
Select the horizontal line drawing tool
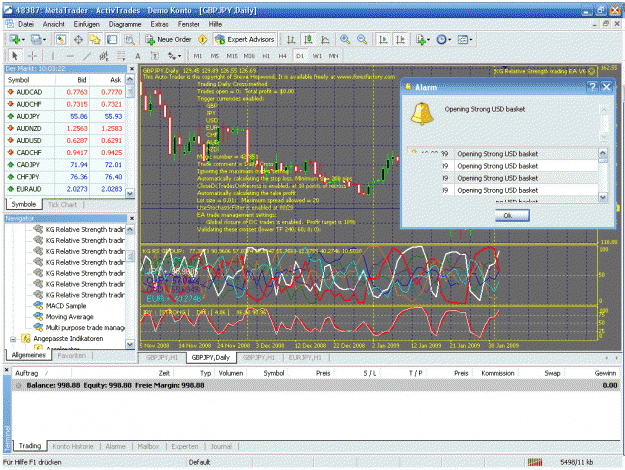tap(70, 56)
